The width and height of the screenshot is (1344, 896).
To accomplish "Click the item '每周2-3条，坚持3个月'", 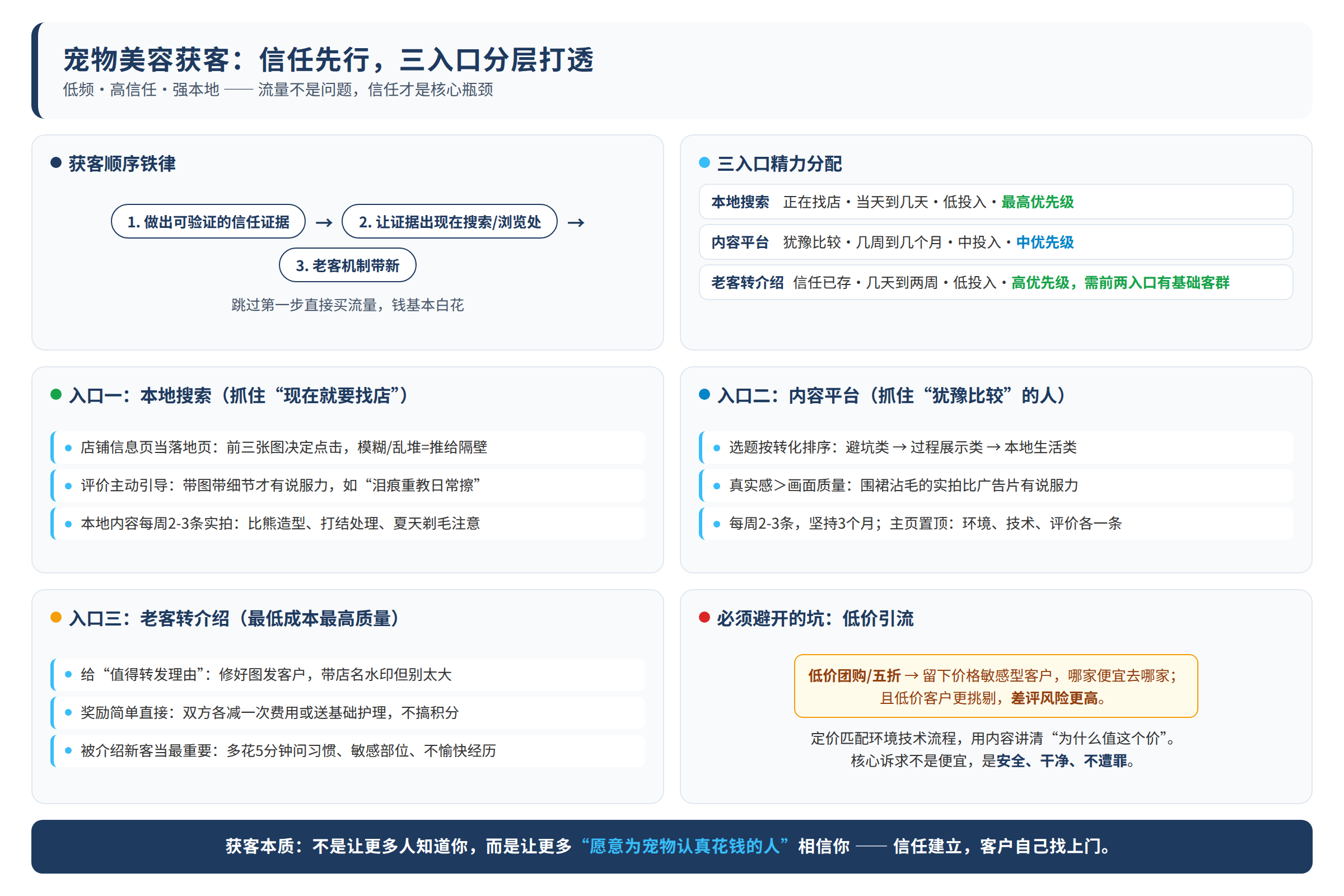I will point(996,524).
